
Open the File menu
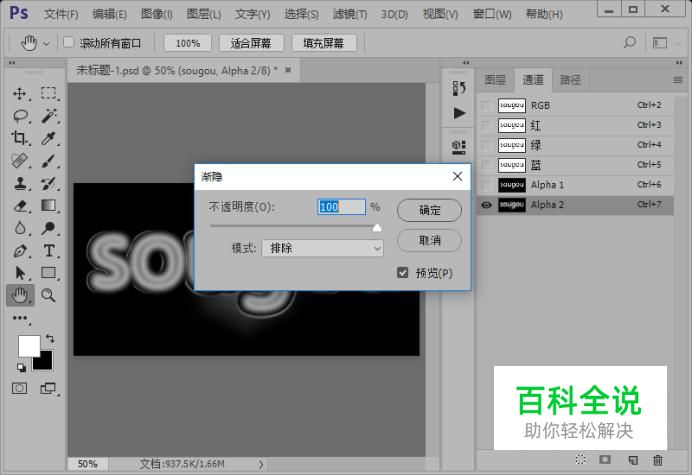click(x=61, y=14)
